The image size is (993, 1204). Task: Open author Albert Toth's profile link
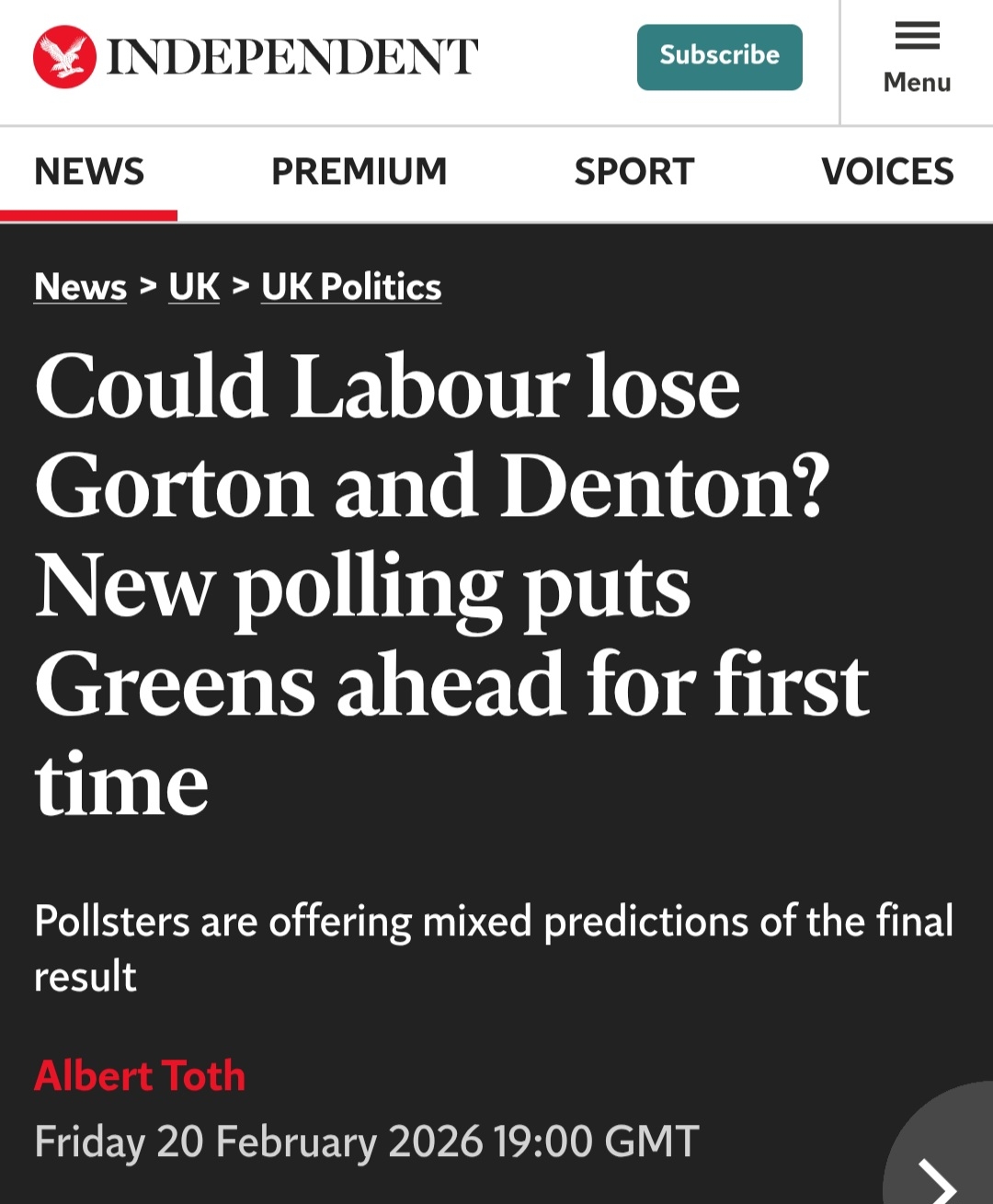tap(140, 1075)
